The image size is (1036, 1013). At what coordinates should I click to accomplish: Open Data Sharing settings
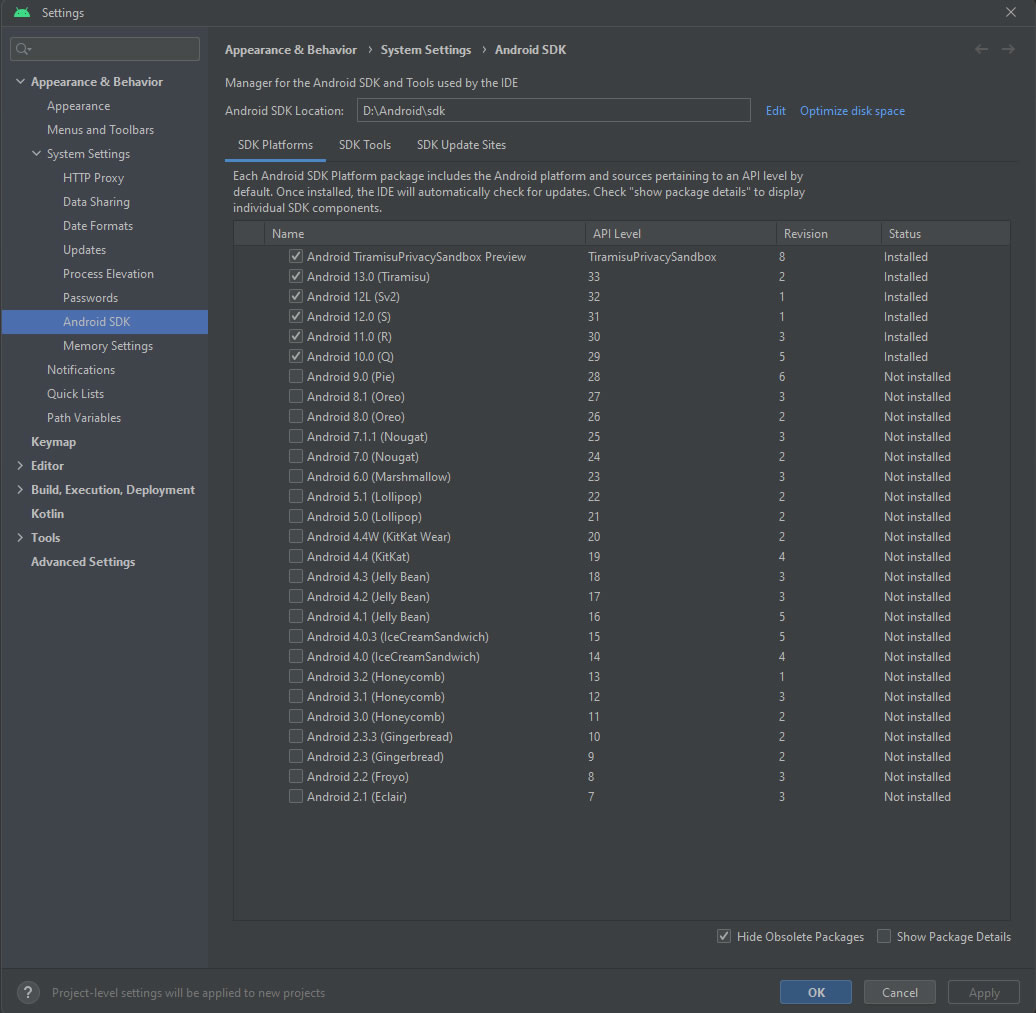[96, 202]
